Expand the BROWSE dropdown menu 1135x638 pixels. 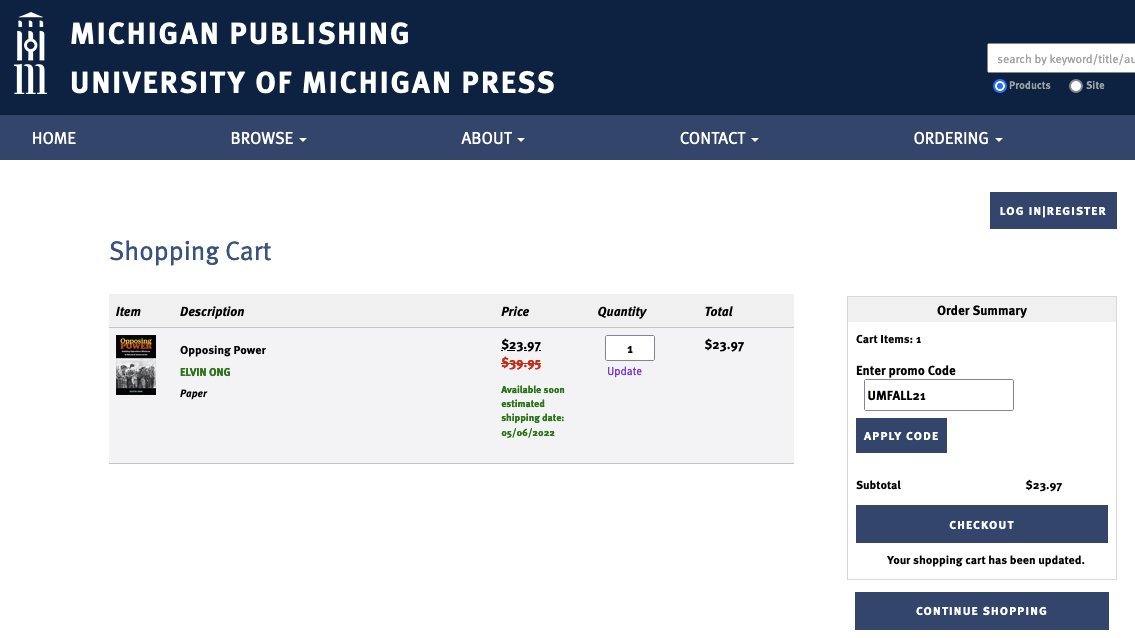pos(269,138)
